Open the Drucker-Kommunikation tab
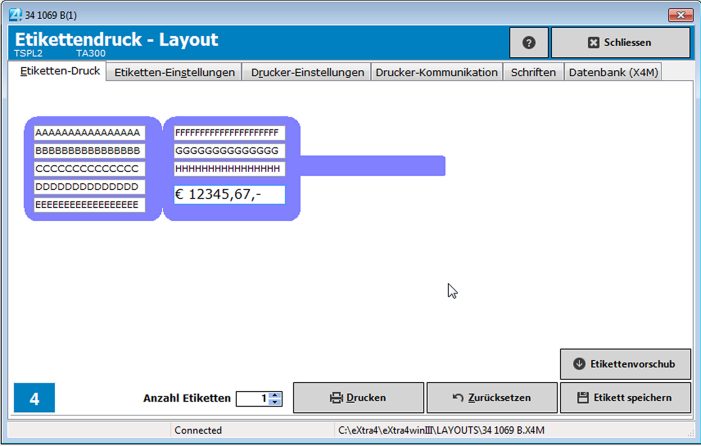The image size is (701, 446). click(x=437, y=72)
